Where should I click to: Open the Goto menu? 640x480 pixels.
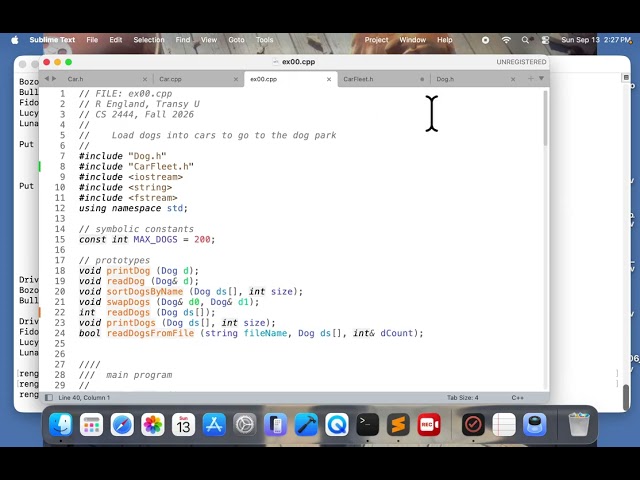click(x=236, y=40)
